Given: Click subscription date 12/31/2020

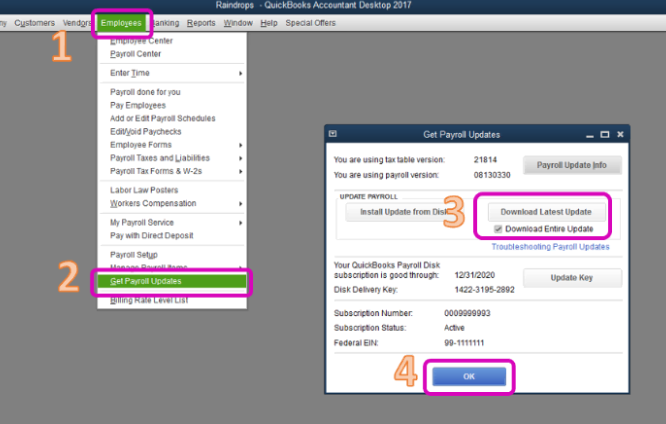Looking at the screenshot, I should (x=474, y=275).
